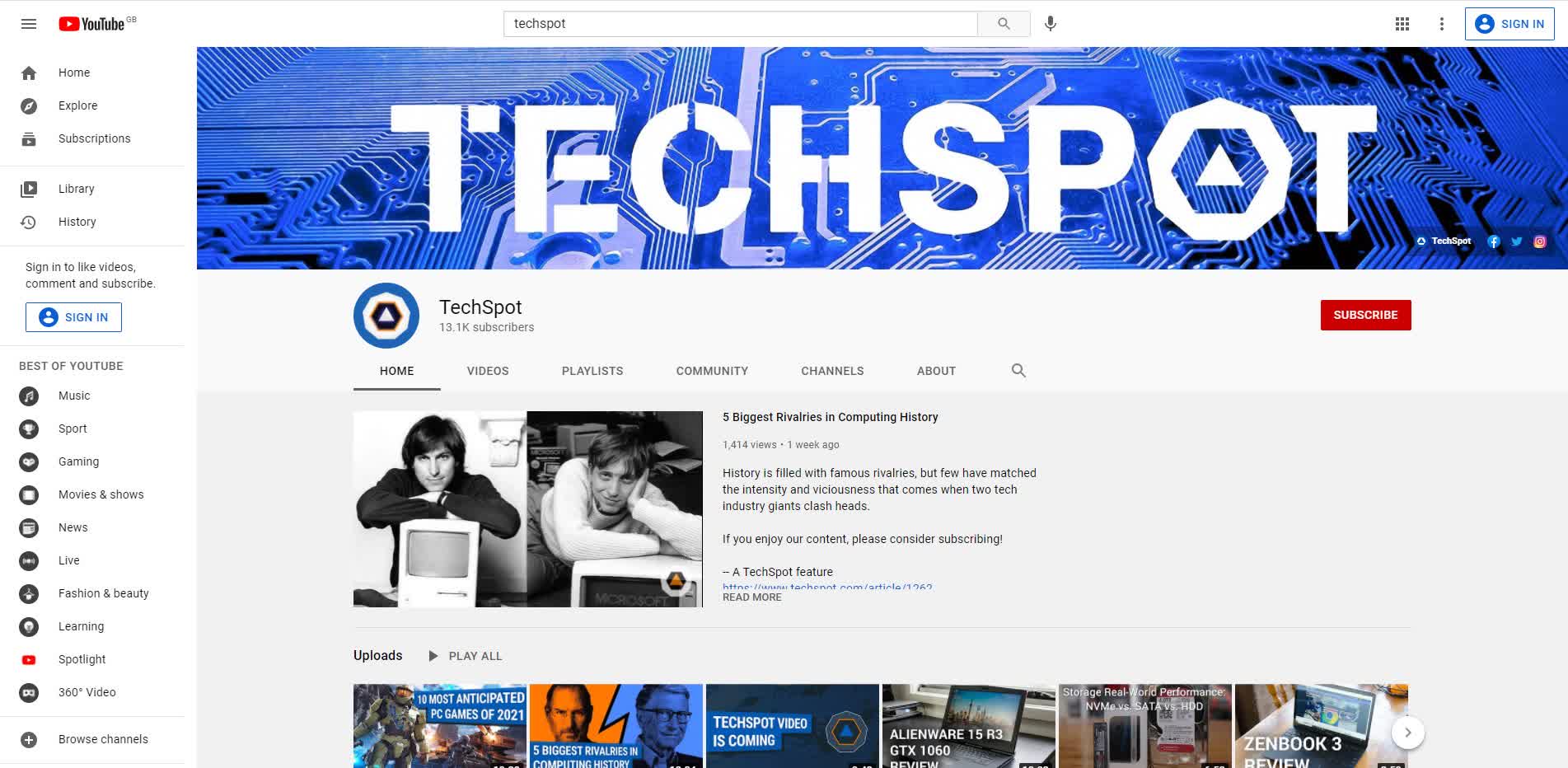Click the Gaming icon

pyautogui.click(x=29, y=461)
